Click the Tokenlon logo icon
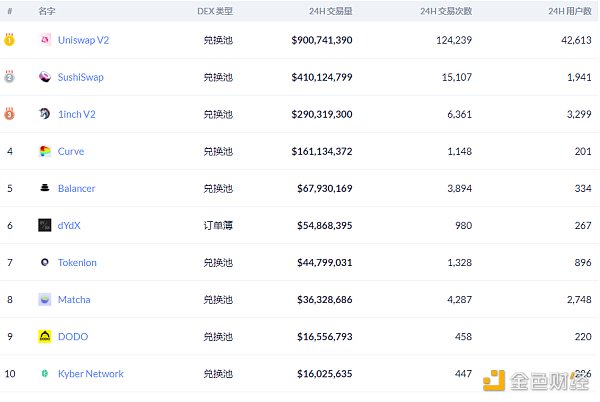600x402 pixels. click(45, 262)
